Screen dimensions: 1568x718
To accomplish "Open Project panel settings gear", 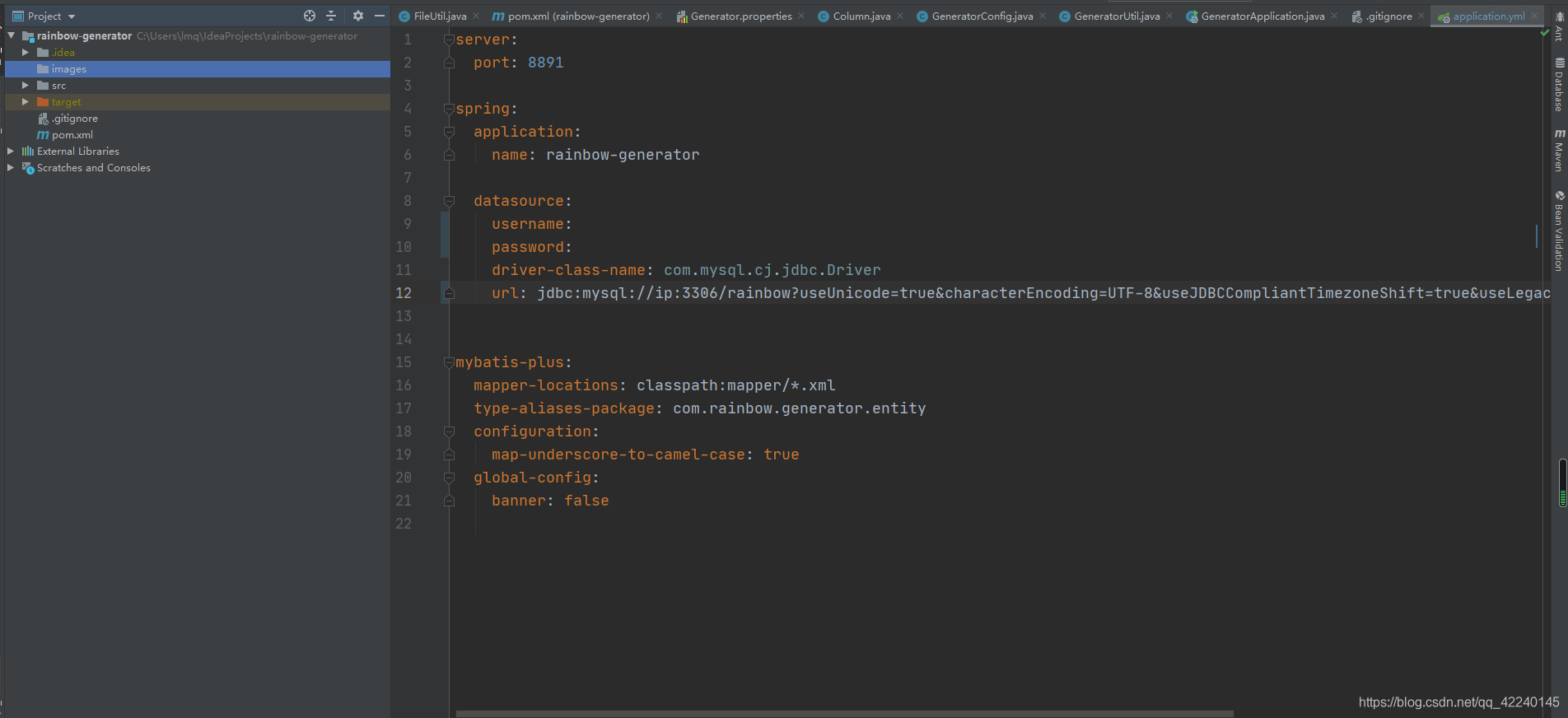I will click(x=358, y=16).
